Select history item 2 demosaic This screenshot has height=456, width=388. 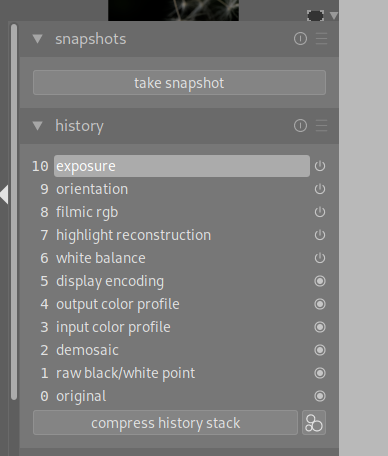(182, 350)
